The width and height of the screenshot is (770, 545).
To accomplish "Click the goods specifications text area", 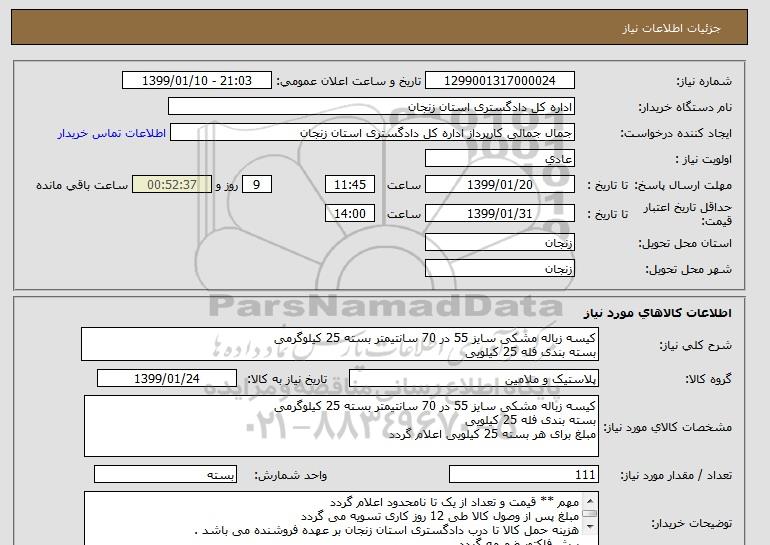I will 341,426.
